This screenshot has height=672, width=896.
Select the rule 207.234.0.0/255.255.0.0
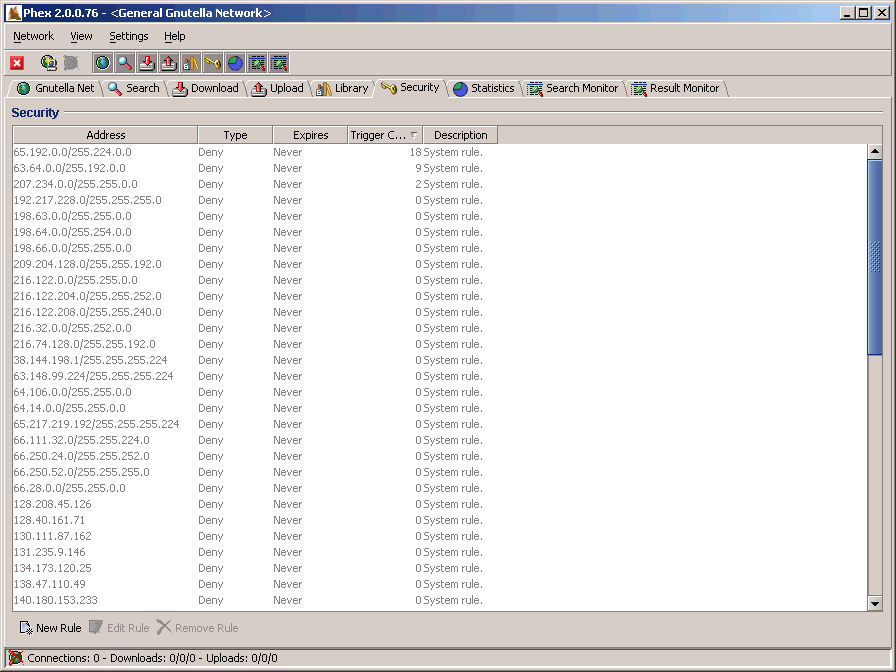click(255, 184)
